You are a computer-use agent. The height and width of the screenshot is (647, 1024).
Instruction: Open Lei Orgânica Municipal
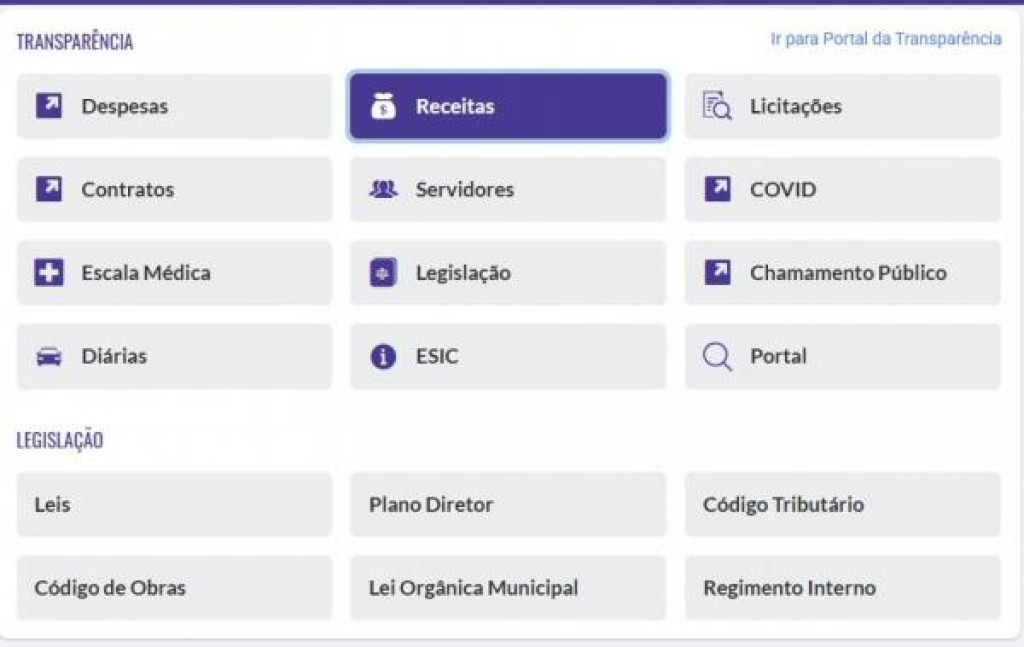(x=507, y=588)
